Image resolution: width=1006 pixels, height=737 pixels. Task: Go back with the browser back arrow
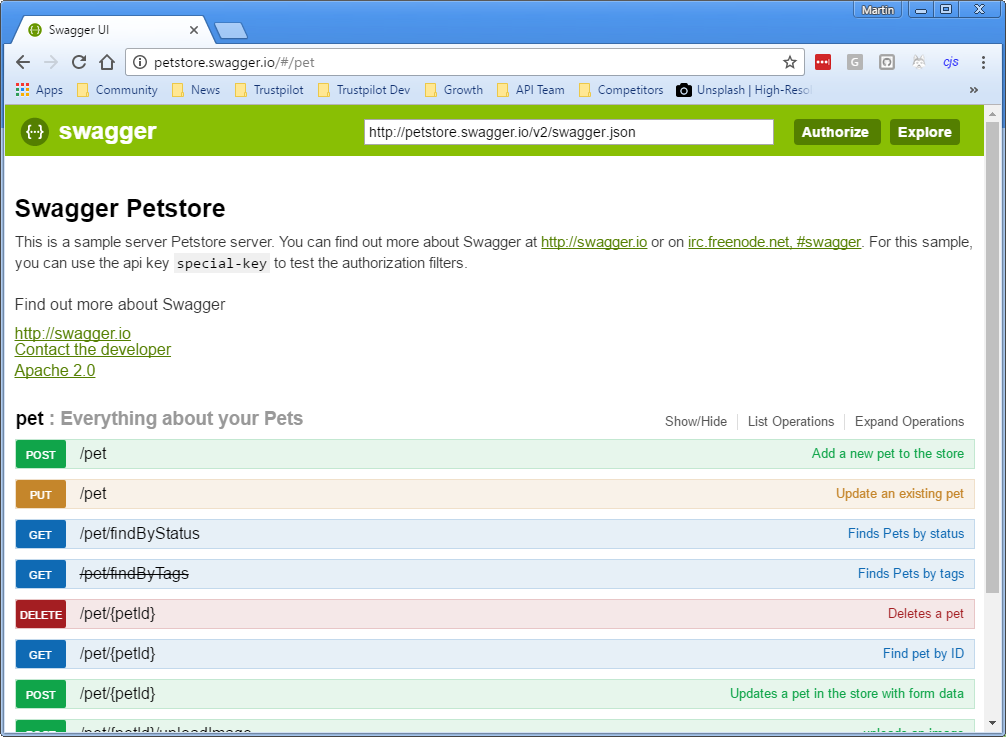pos(23,62)
